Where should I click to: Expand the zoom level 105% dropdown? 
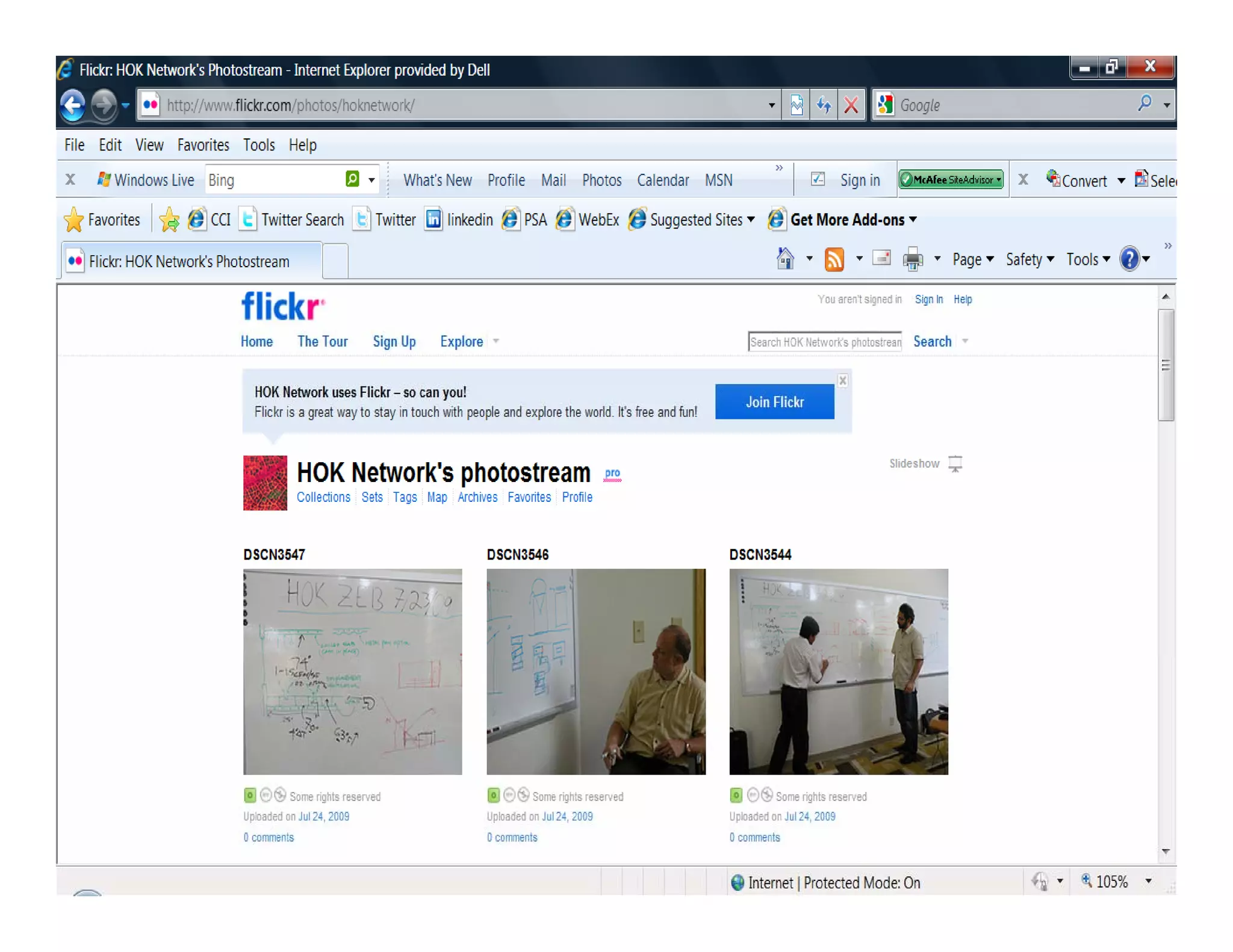[1148, 882]
